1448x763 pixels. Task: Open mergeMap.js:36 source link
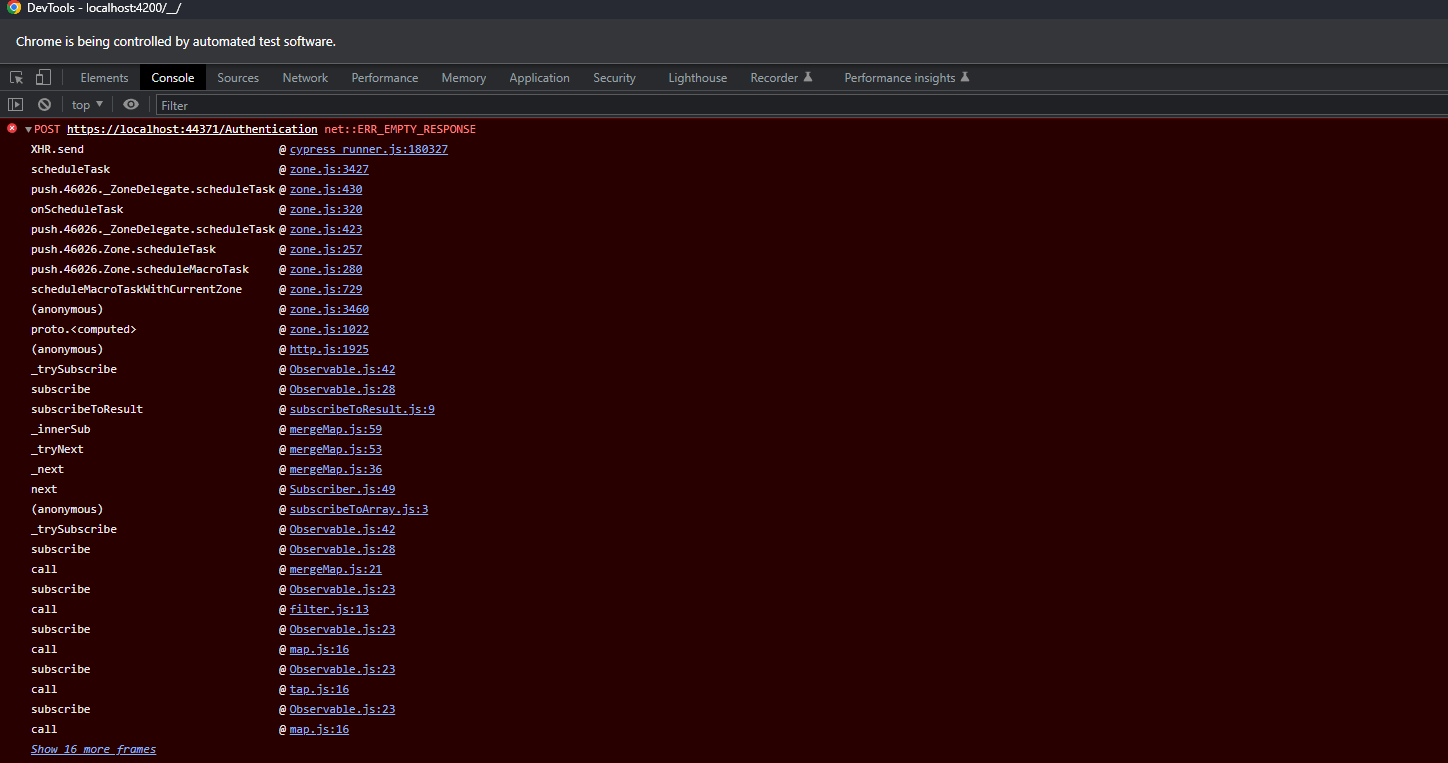tap(336, 469)
